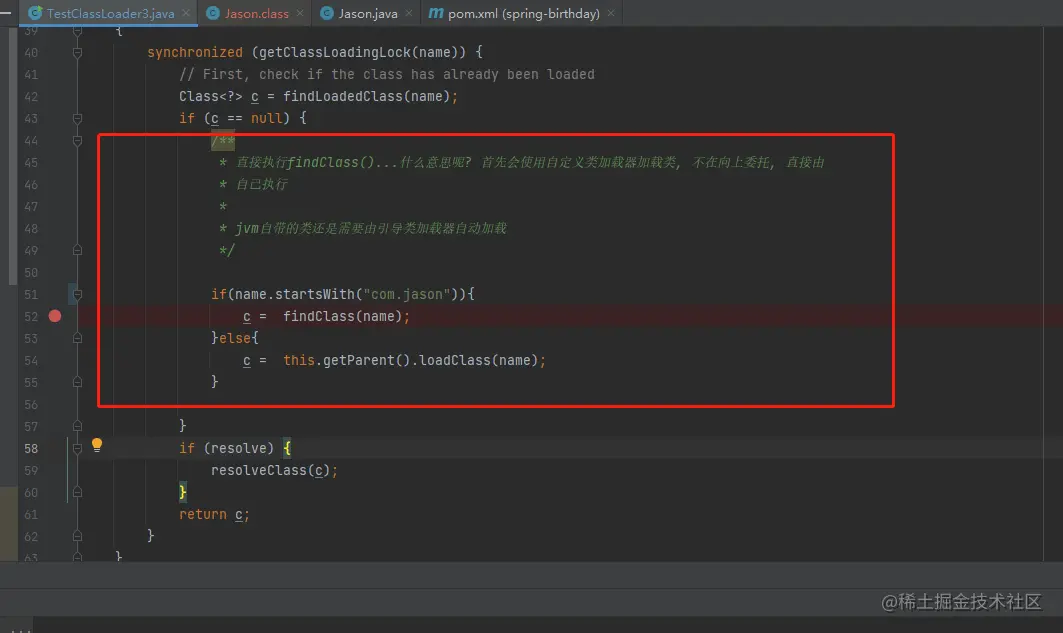1063x633 pixels.
Task: Click the else keyword on line 53
Action: (235, 338)
